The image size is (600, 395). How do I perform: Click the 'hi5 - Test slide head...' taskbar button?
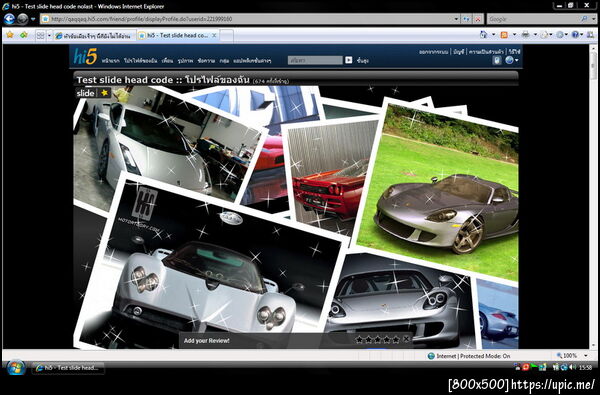coord(68,368)
